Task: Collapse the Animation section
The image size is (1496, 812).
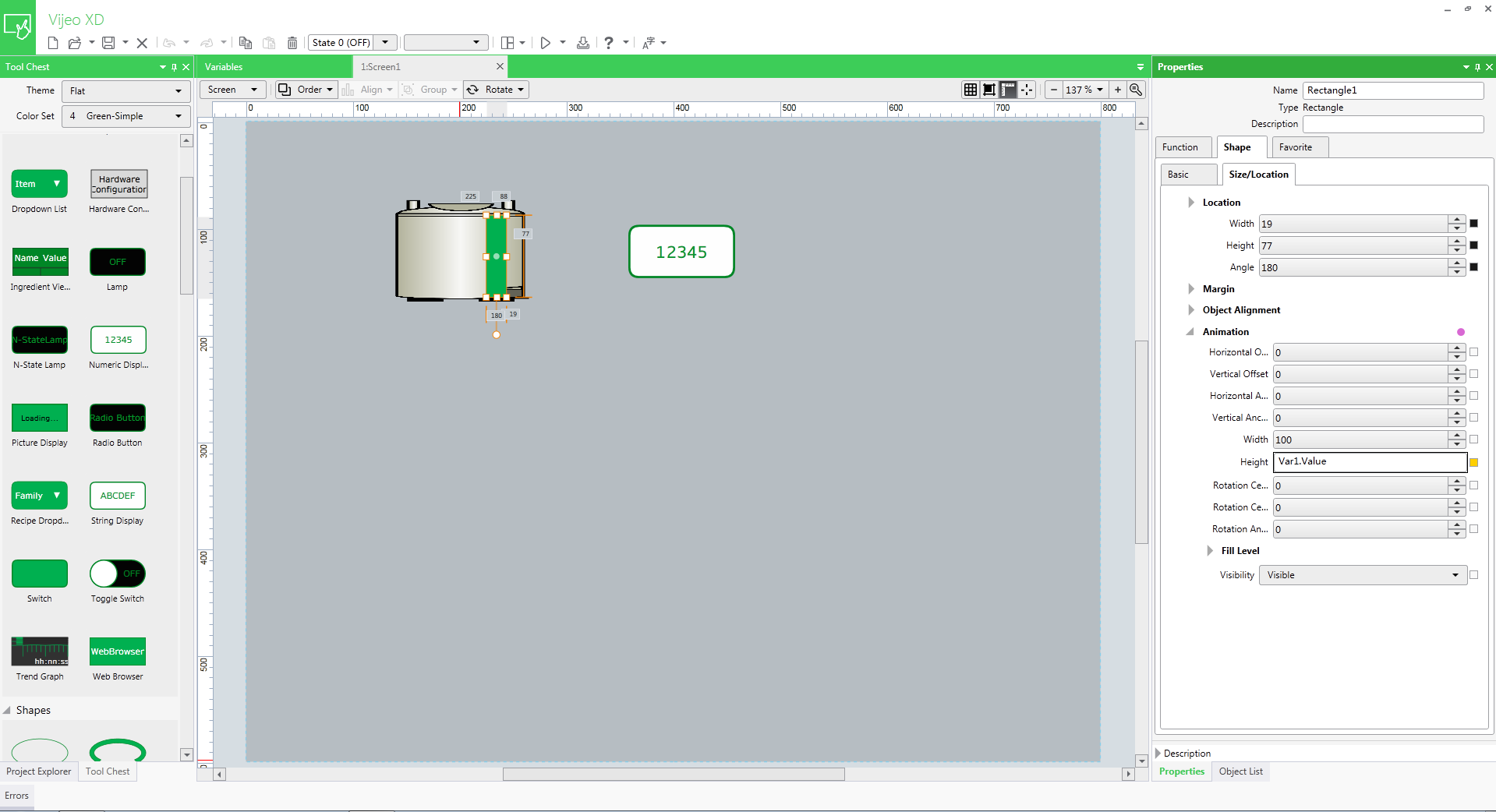Action: pyautogui.click(x=1190, y=332)
